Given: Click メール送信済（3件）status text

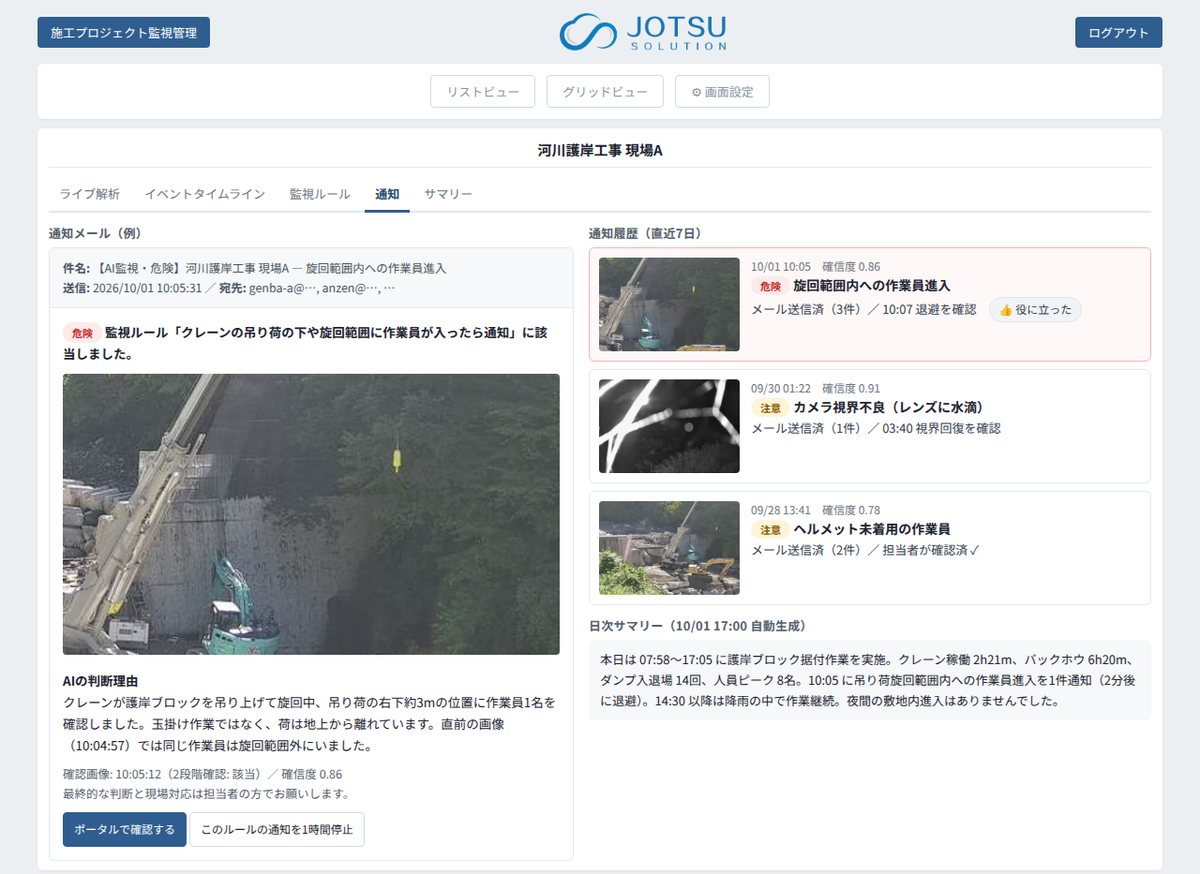Looking at the screenshot, I should (863, 310).
